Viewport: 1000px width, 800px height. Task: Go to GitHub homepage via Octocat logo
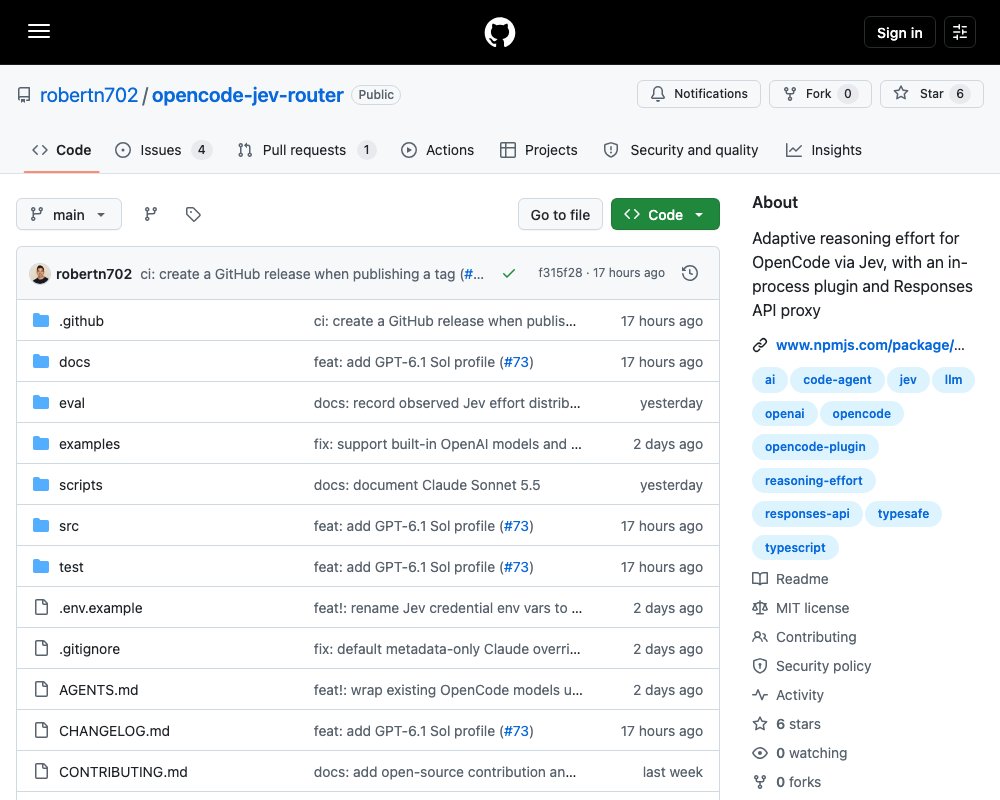coord(499,32)
